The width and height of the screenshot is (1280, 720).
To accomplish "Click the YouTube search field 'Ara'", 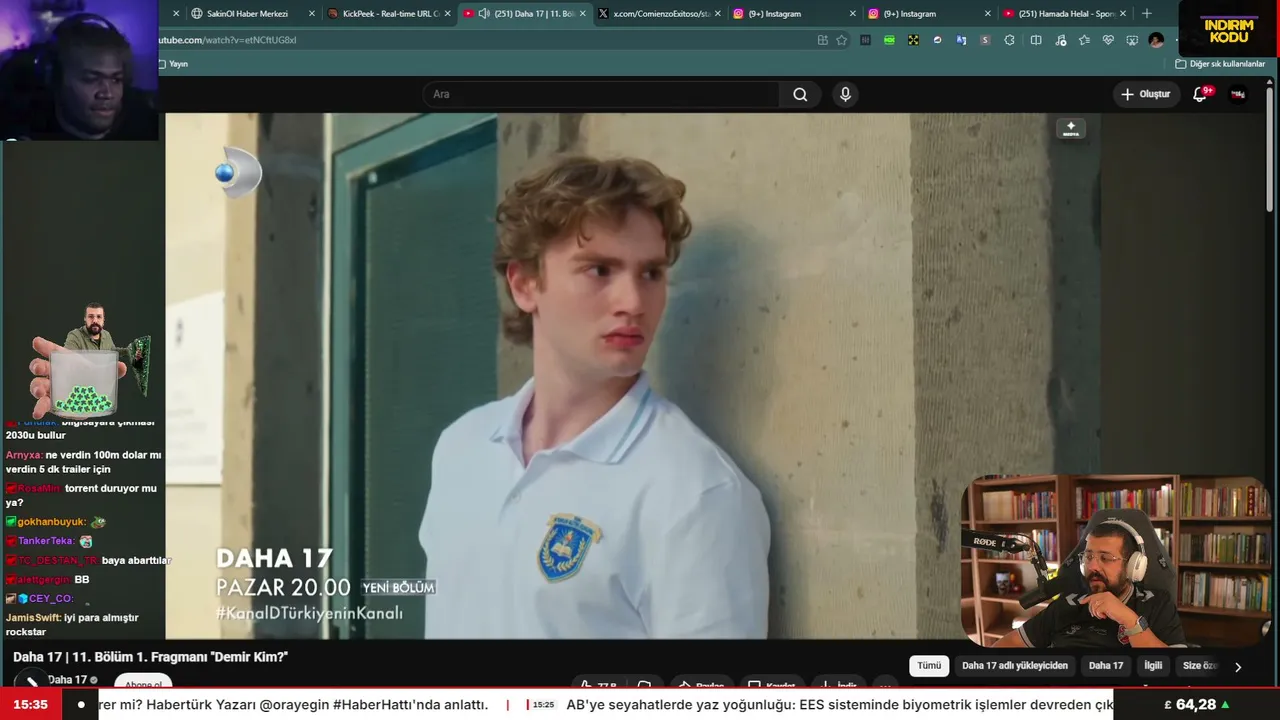I will (601, 94).
